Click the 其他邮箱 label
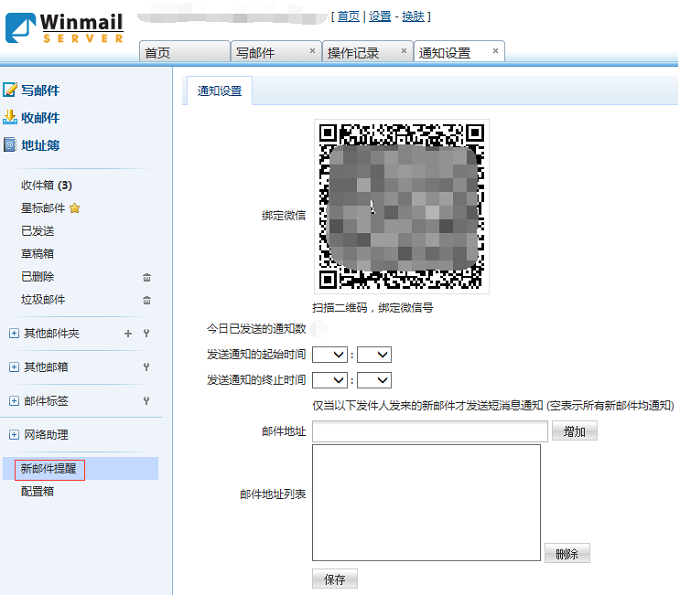This screenshot has width=680, height=595. (x=46, y=367)
